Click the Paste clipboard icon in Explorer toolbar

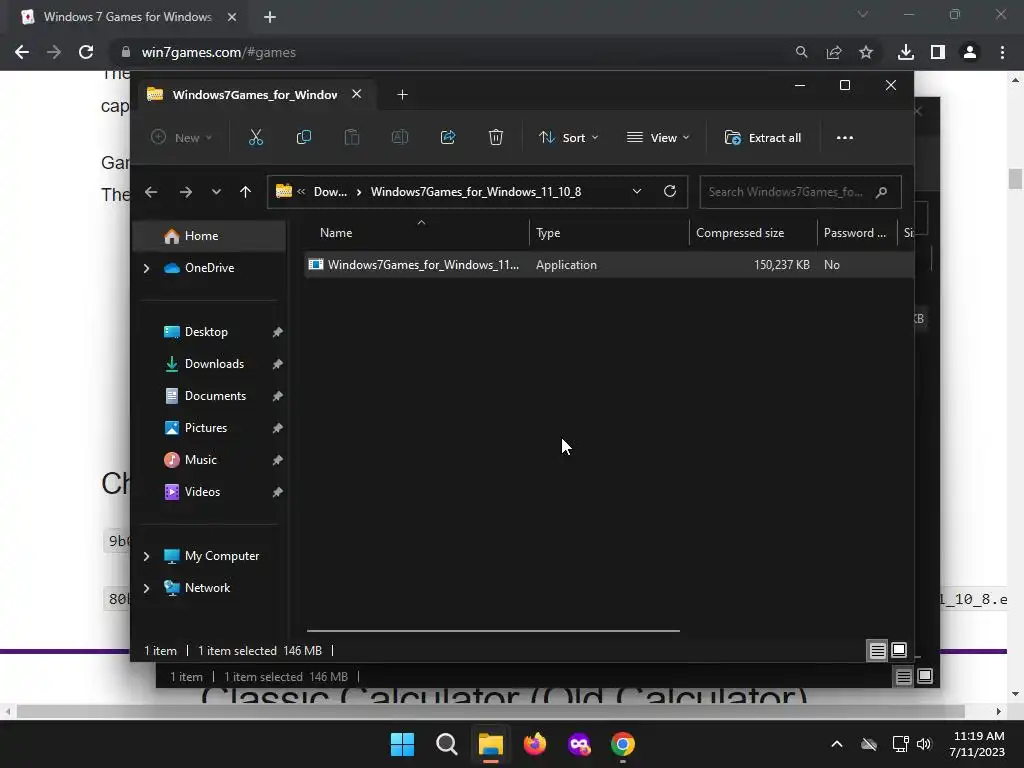click(352, 138)
